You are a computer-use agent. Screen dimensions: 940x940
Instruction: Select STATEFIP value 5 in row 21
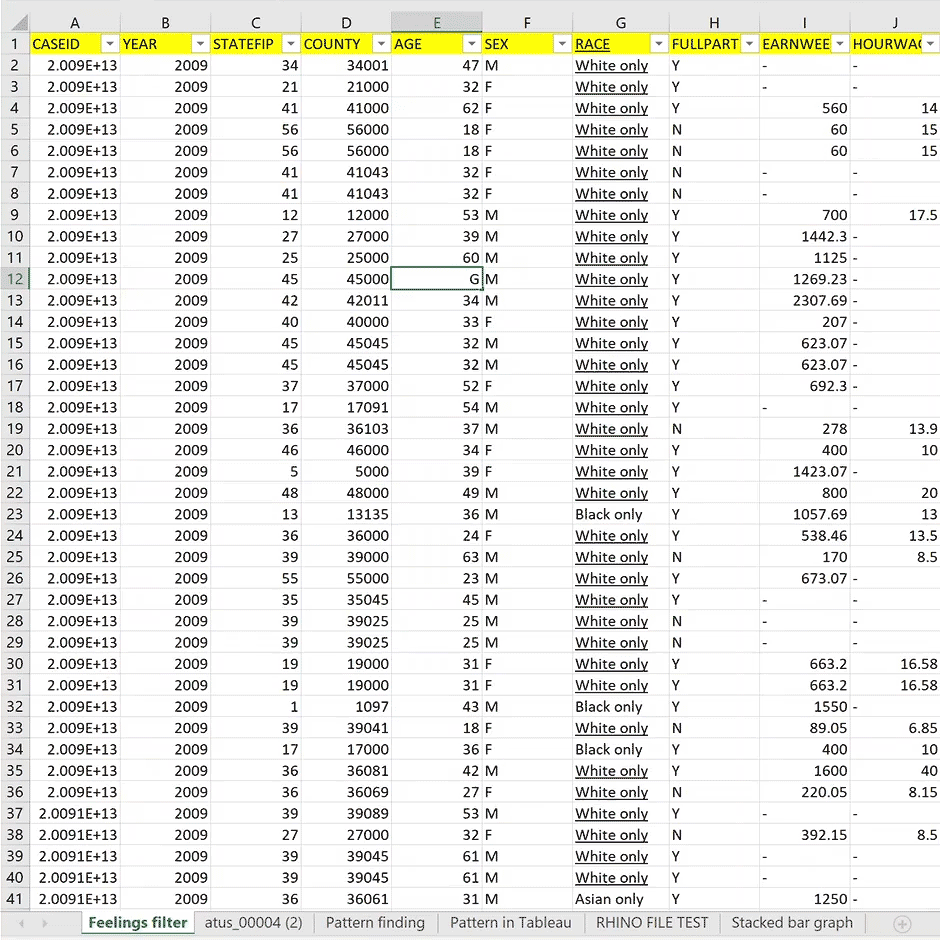255,471
